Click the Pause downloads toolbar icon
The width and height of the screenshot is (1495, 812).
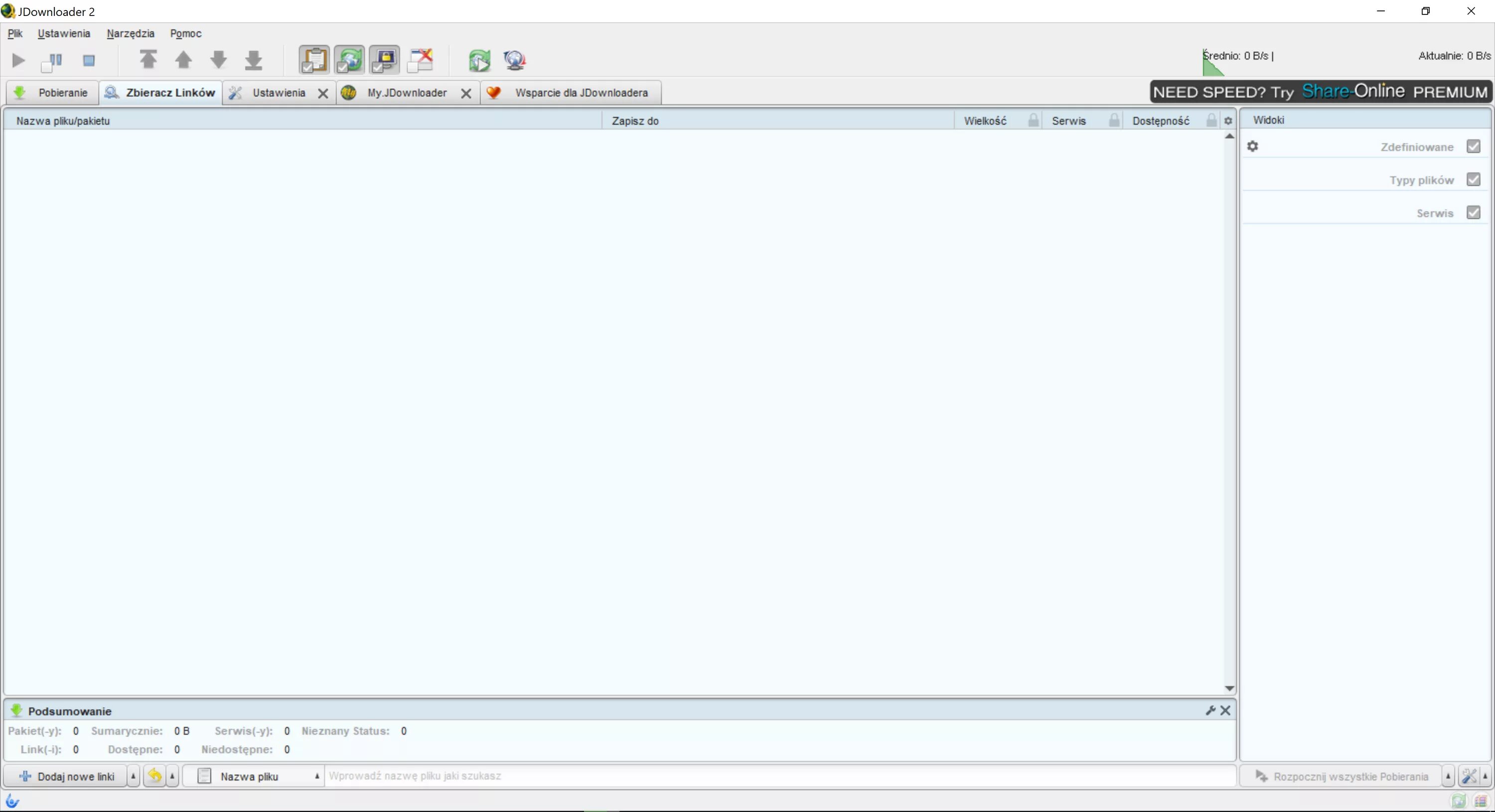point(52,60)
